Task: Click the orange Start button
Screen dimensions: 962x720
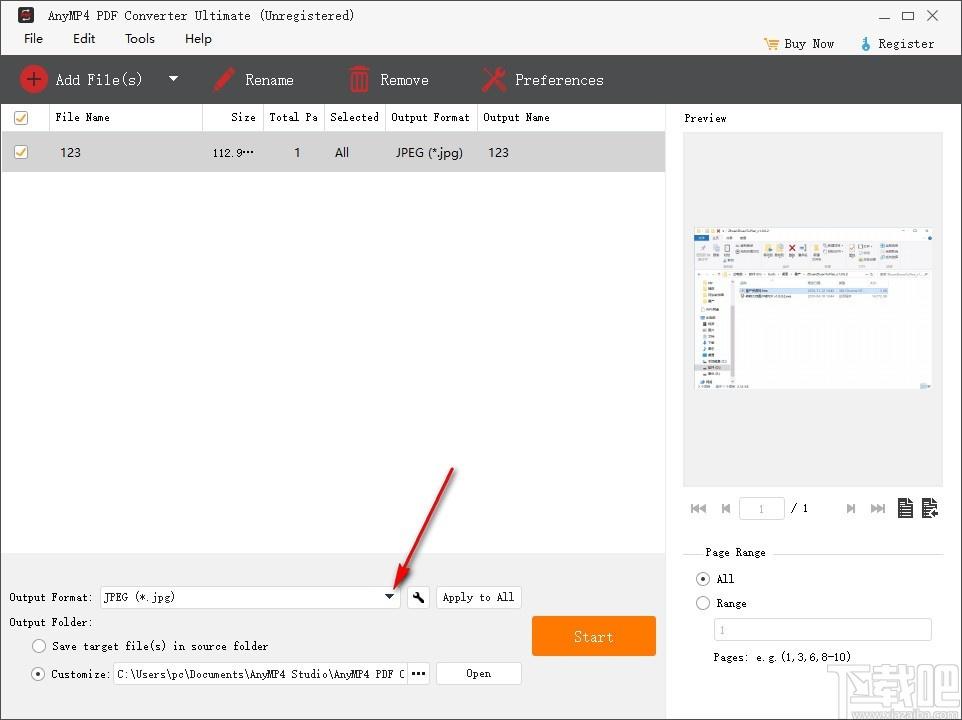Action: [594, 636]
